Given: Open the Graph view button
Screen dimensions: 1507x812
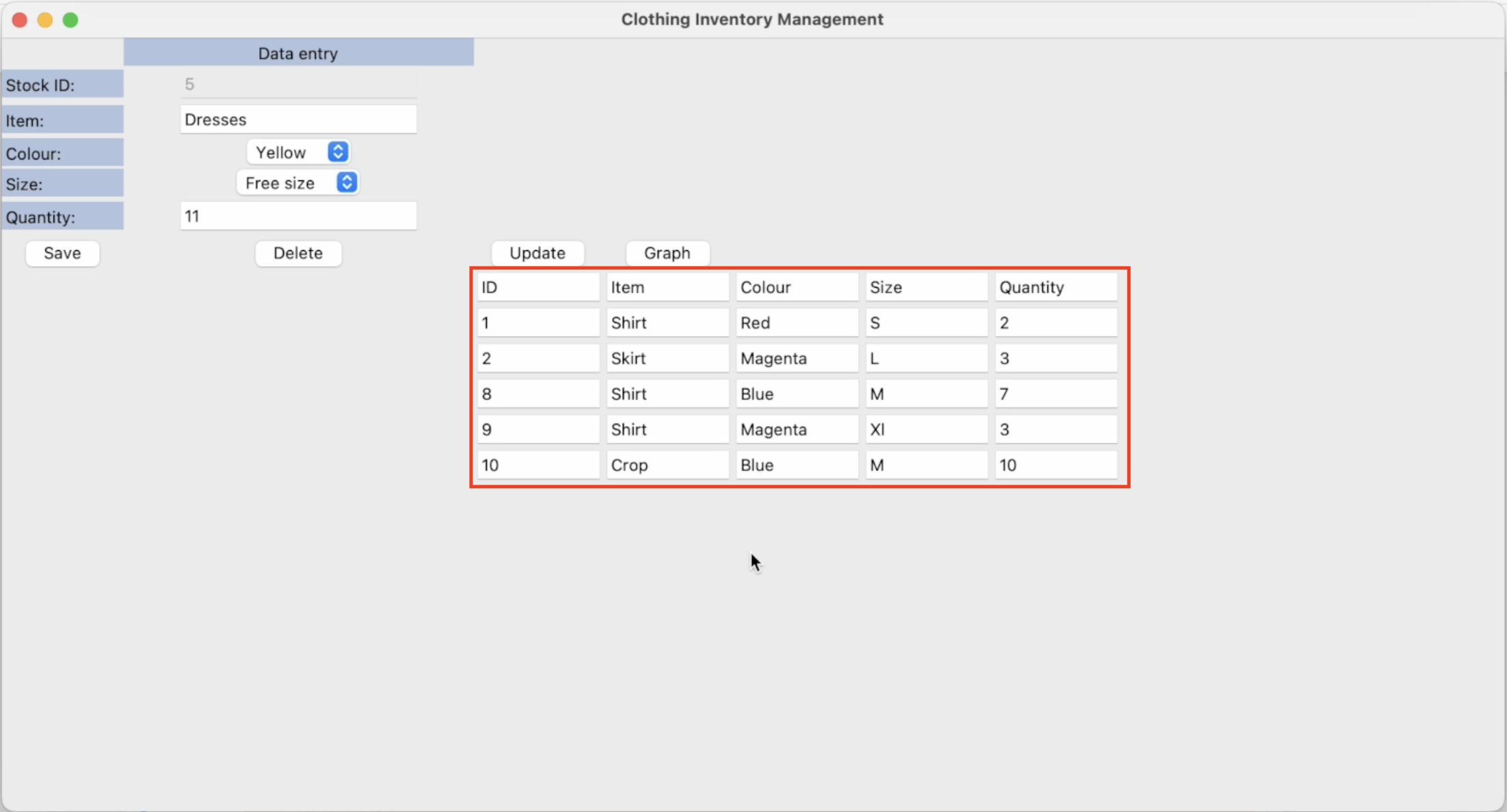Looking at the screenshot, I should [667, 253].
